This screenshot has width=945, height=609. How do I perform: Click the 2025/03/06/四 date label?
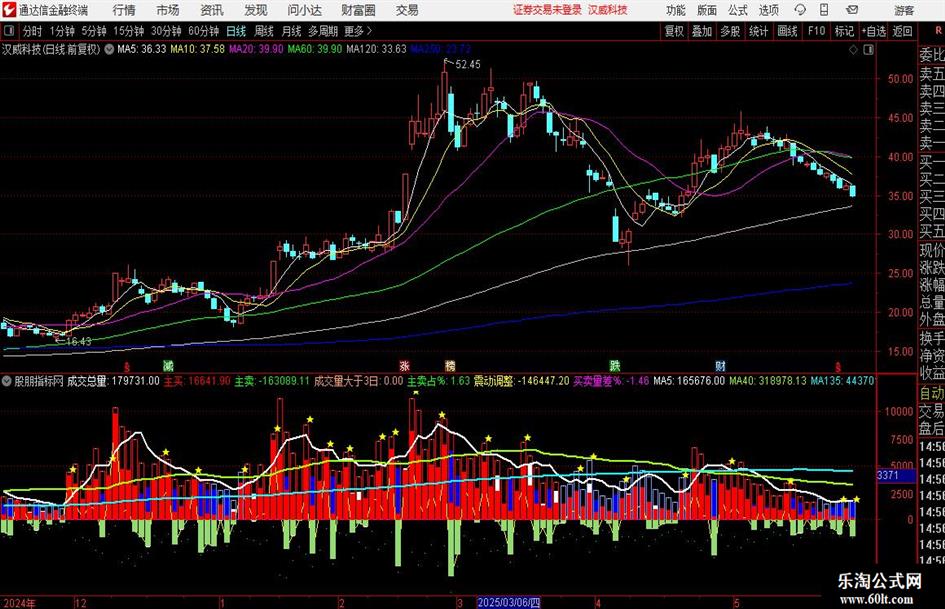click(509, 602)
